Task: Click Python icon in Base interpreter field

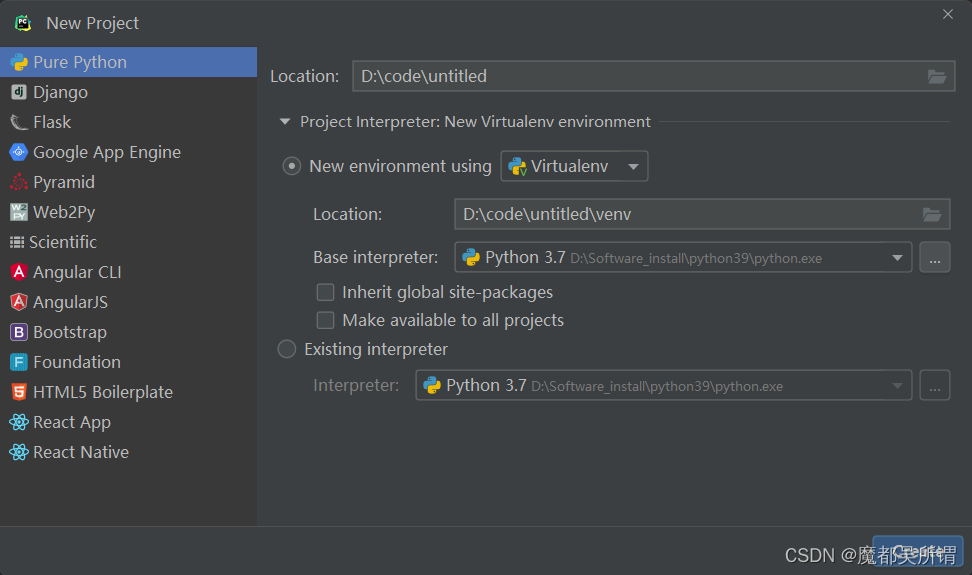Action: point(471,257)
